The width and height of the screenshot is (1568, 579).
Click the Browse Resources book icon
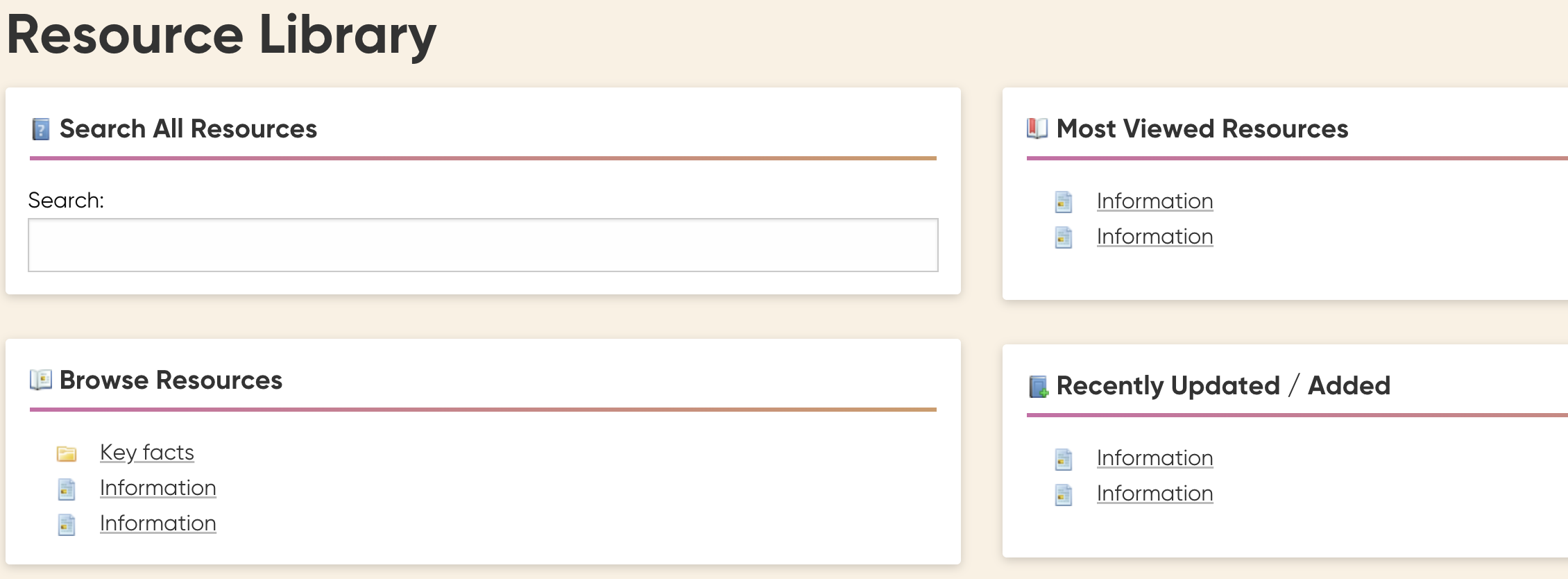click(41, 380)
